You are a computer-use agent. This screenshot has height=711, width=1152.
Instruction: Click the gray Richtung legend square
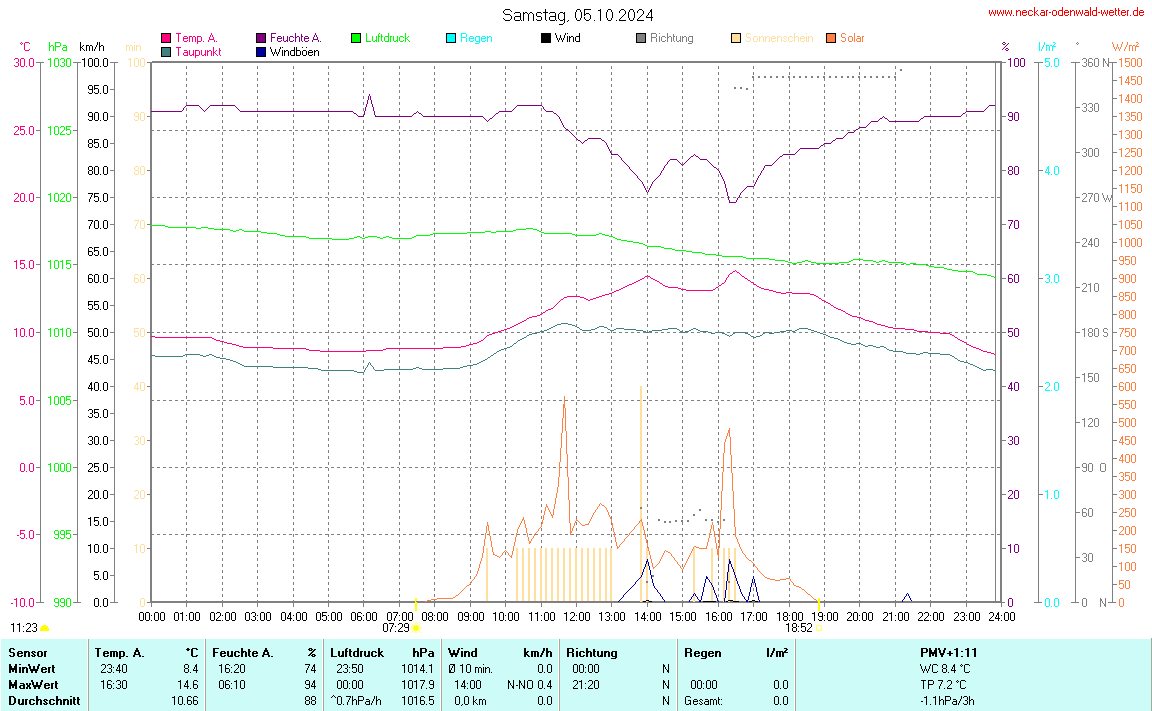[641, 38]
